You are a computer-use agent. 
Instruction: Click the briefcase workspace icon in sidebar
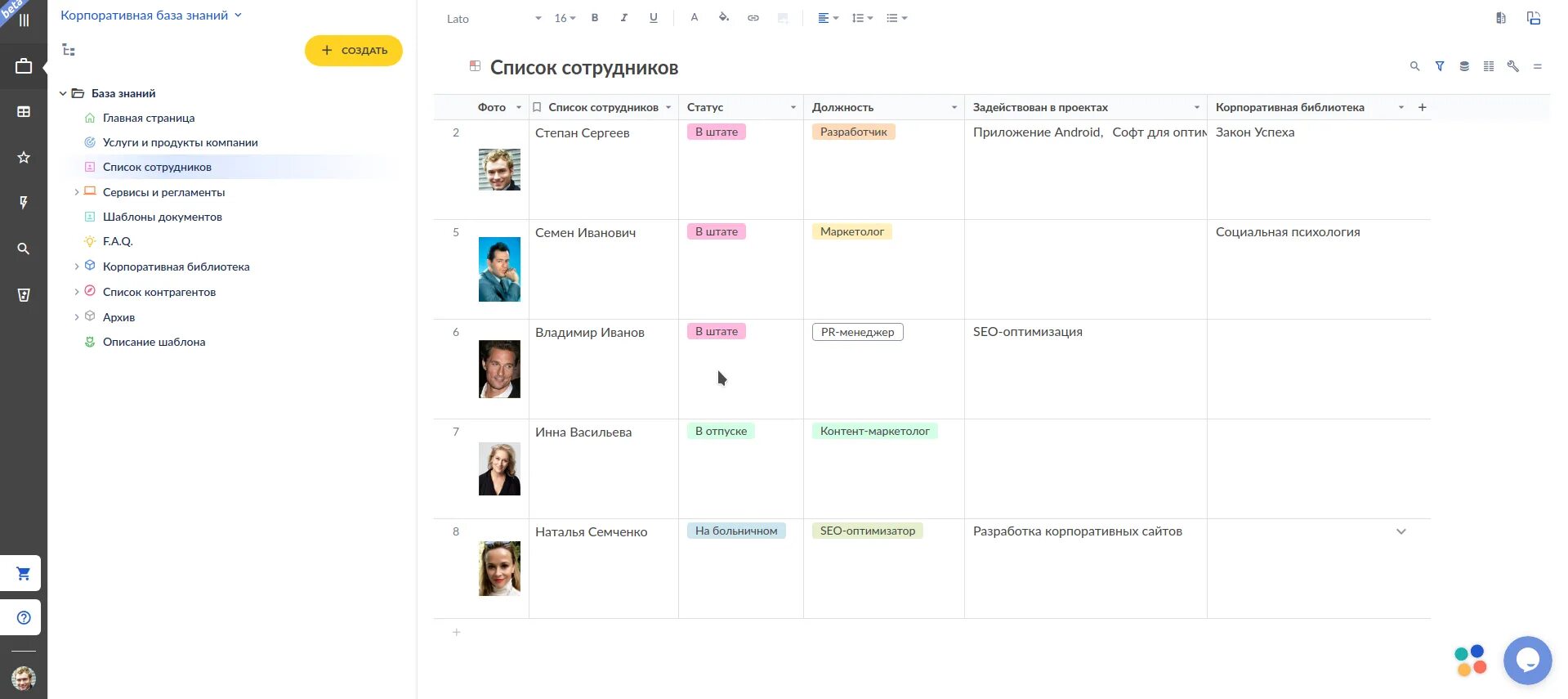pos(24,66)
